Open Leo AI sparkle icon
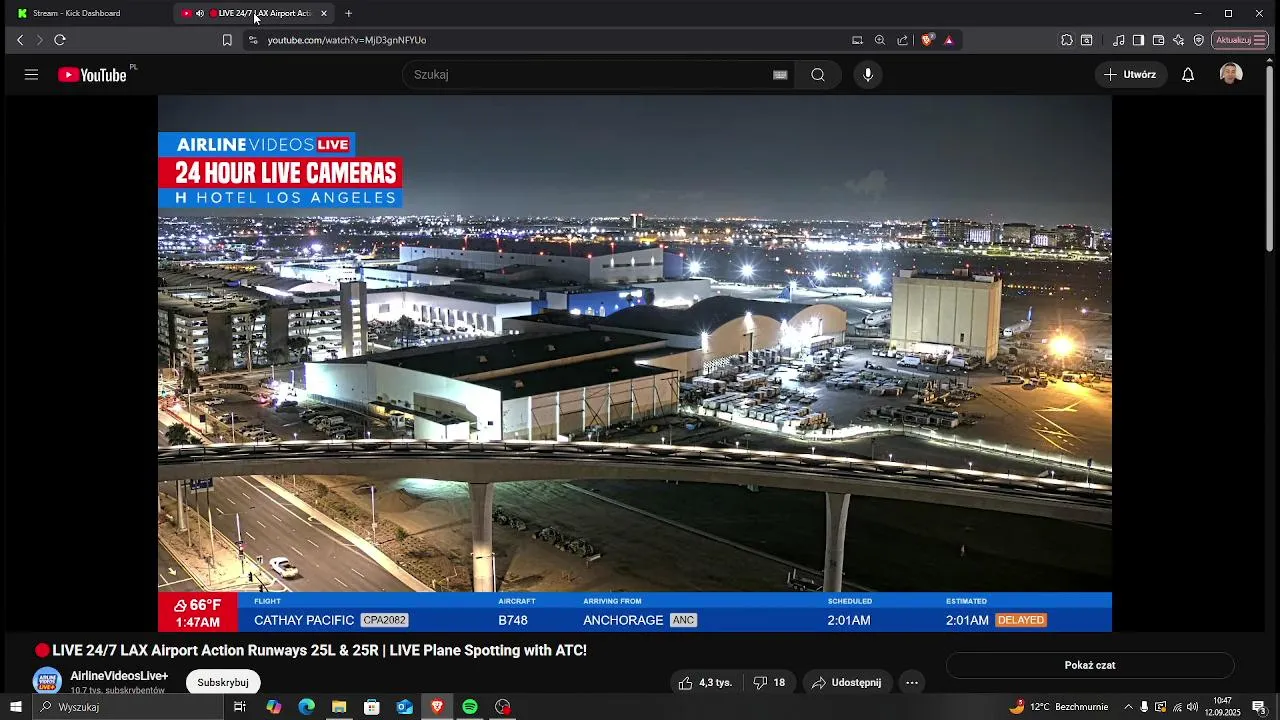This screenshot has height=720, width=1280. (x=1178, y=40)
